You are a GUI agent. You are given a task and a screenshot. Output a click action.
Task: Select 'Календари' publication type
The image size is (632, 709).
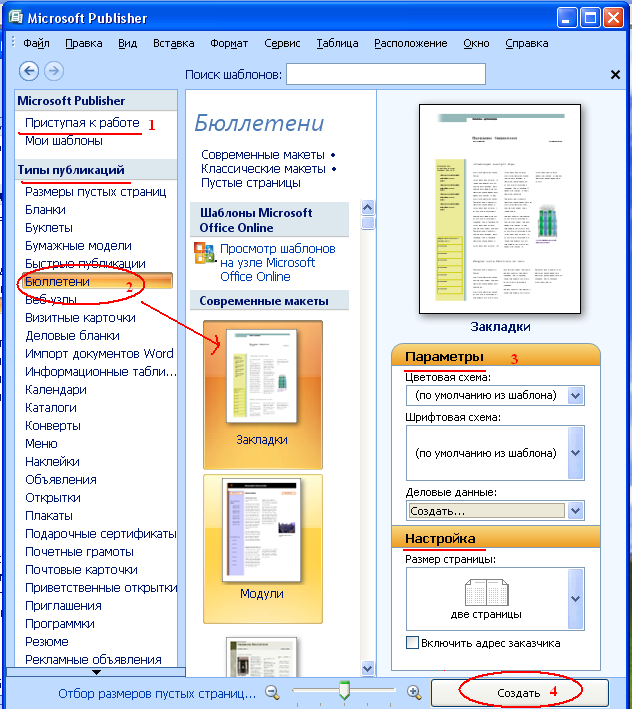tap(56, 390)
